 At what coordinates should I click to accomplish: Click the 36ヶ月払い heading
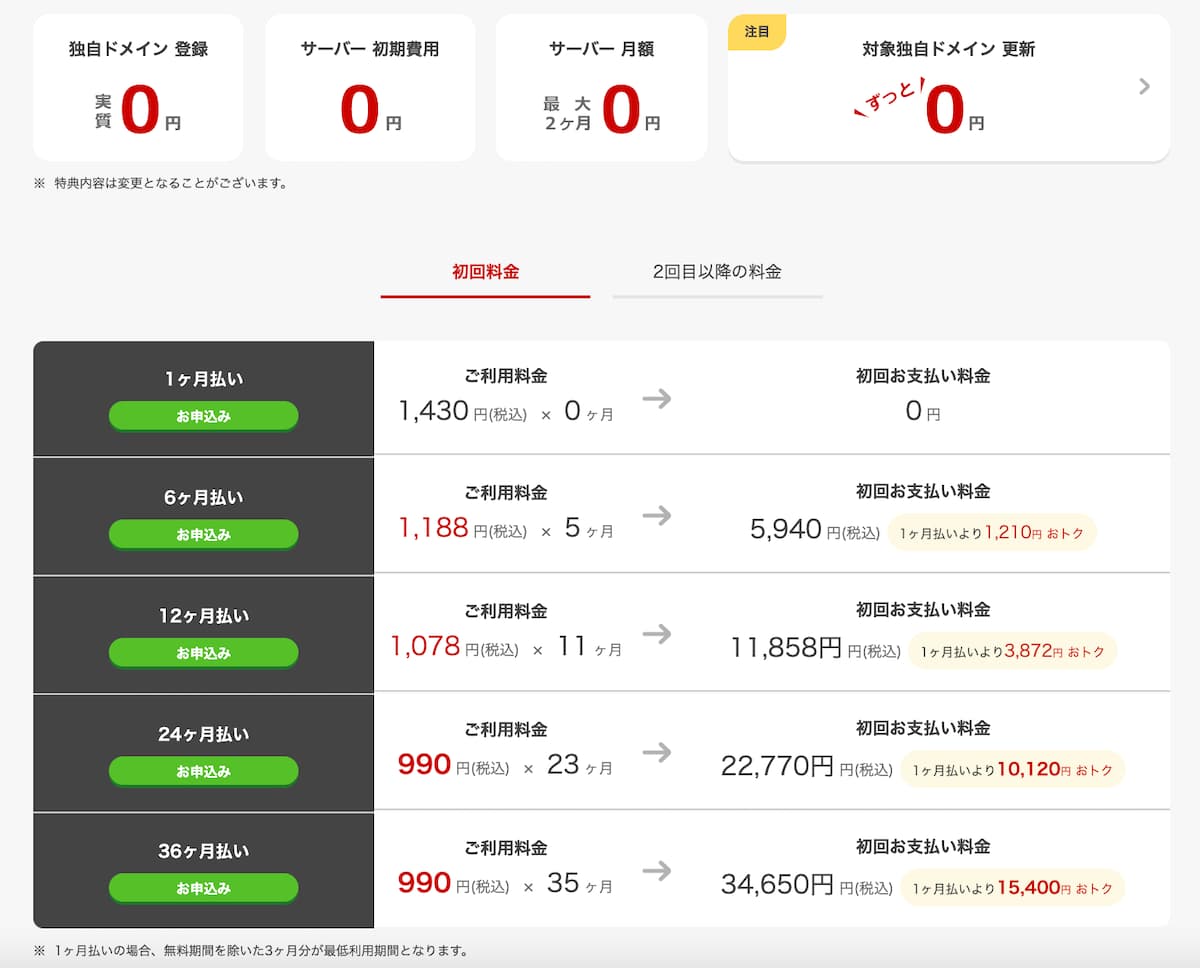204,852
